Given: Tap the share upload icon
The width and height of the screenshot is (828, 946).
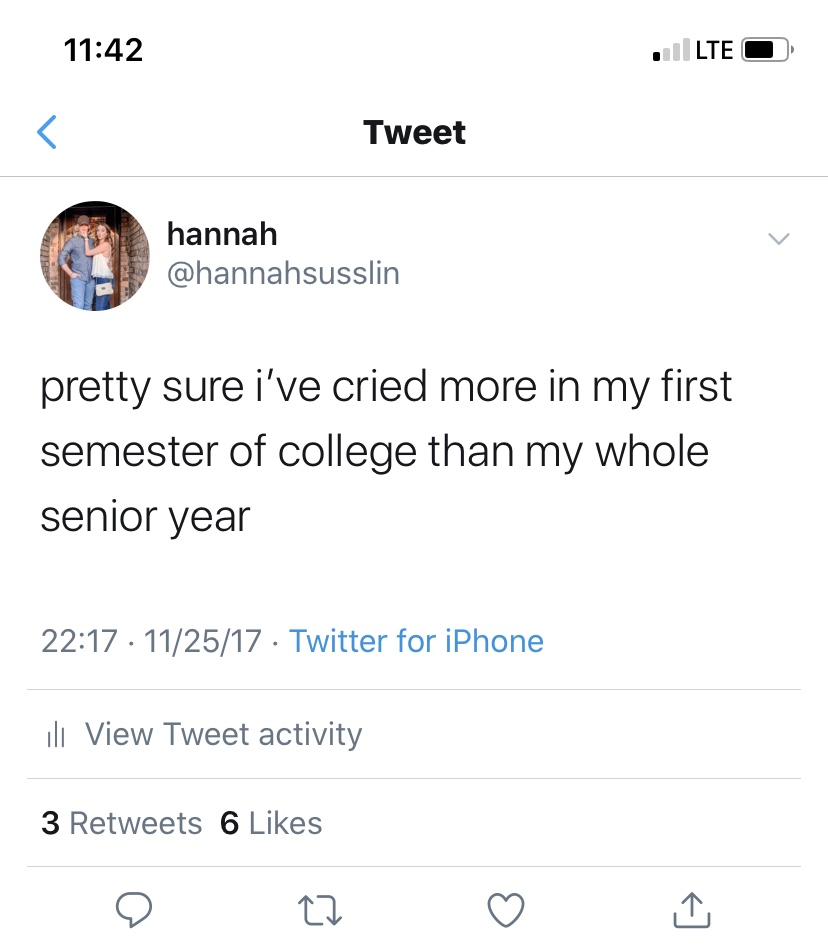Looking at the screenshot, I should 692,909.
